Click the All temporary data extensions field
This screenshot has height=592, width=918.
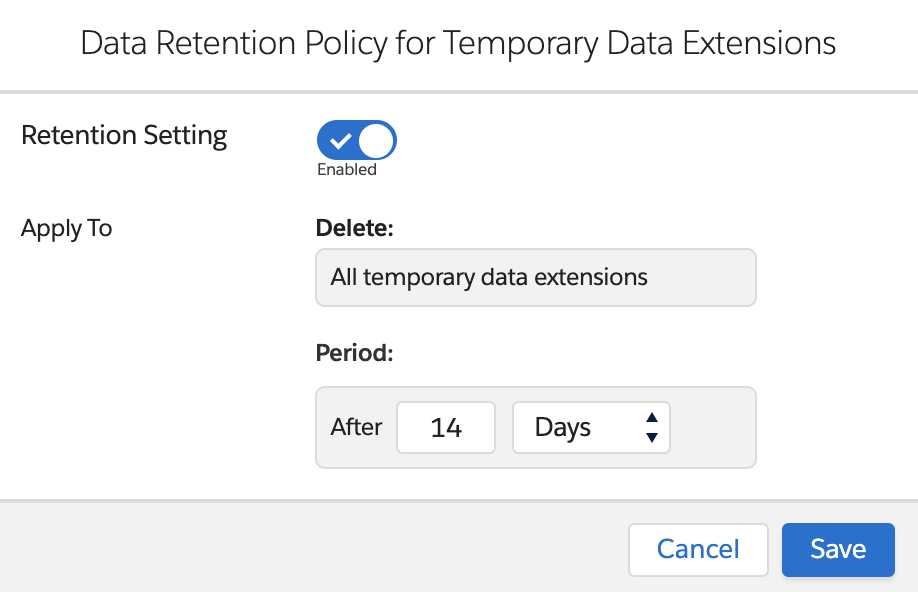tap(535, 277)
